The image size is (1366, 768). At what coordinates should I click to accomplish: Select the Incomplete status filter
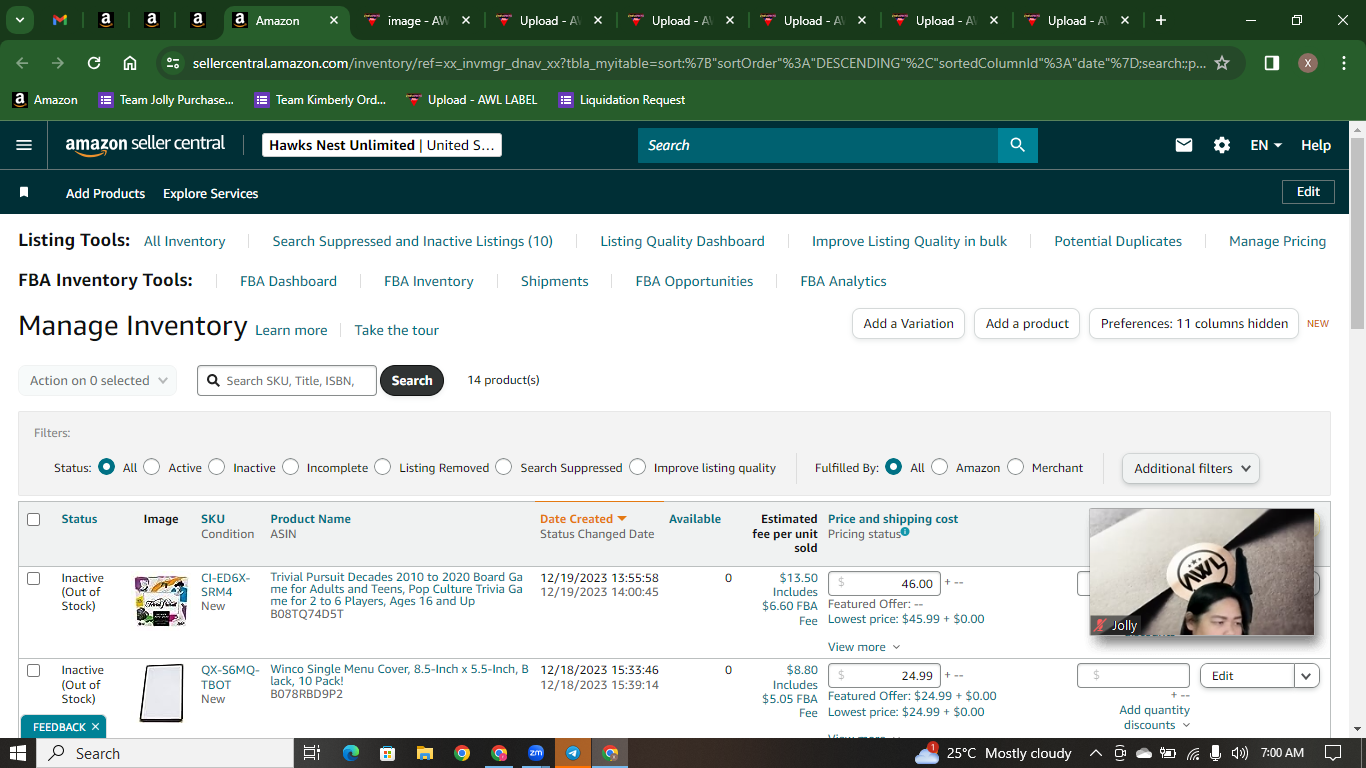290,467
